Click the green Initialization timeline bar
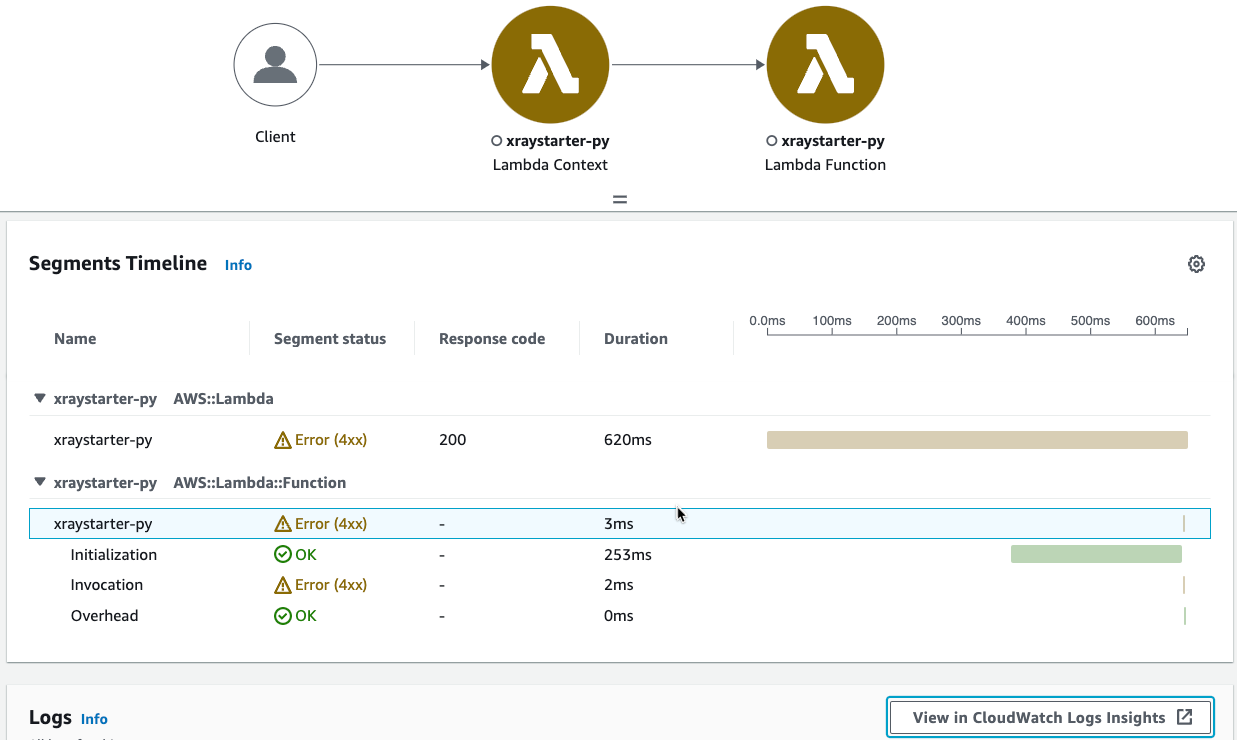 coord(1096,554)
